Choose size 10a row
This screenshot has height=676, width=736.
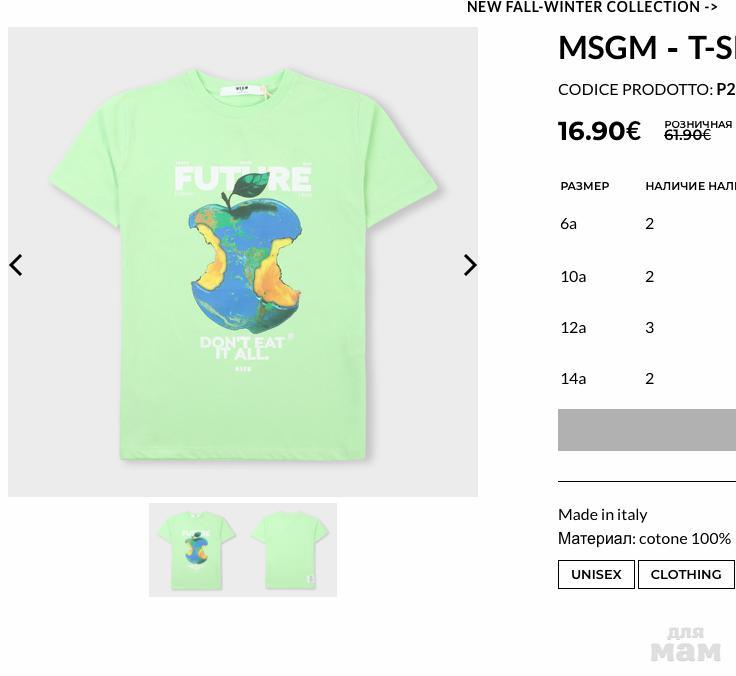pyautogui.click(x=647, y=277)
